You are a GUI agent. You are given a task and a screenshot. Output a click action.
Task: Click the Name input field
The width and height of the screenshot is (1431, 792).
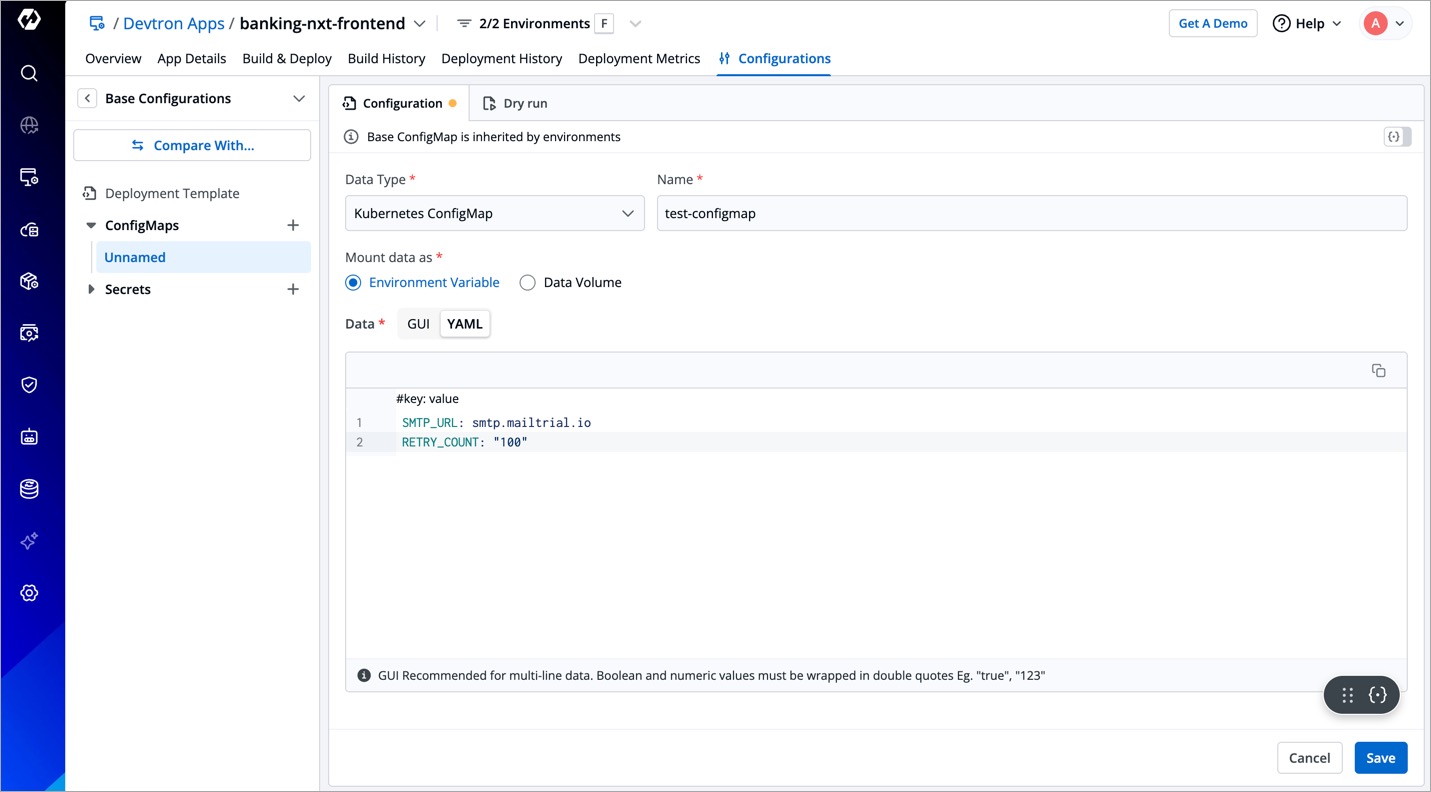tap(1031, 213)
